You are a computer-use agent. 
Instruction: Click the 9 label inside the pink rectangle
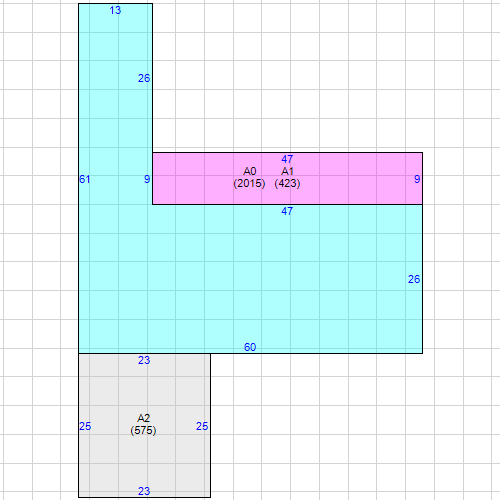[417, 179]
